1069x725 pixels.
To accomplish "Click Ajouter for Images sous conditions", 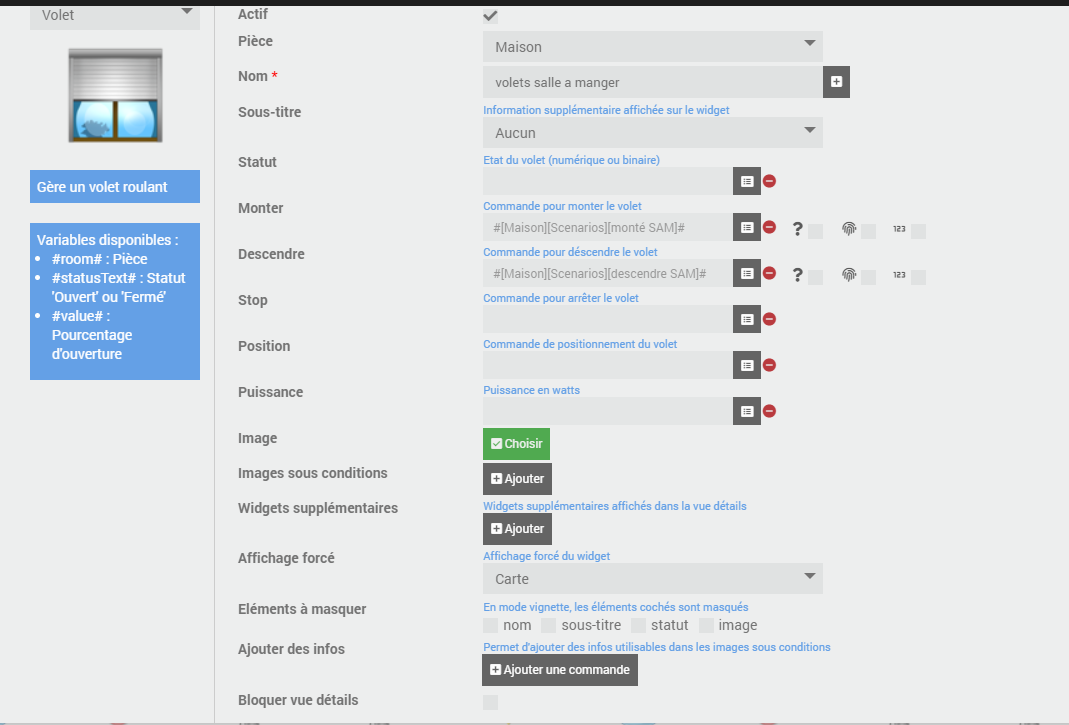I will (517, 479).
